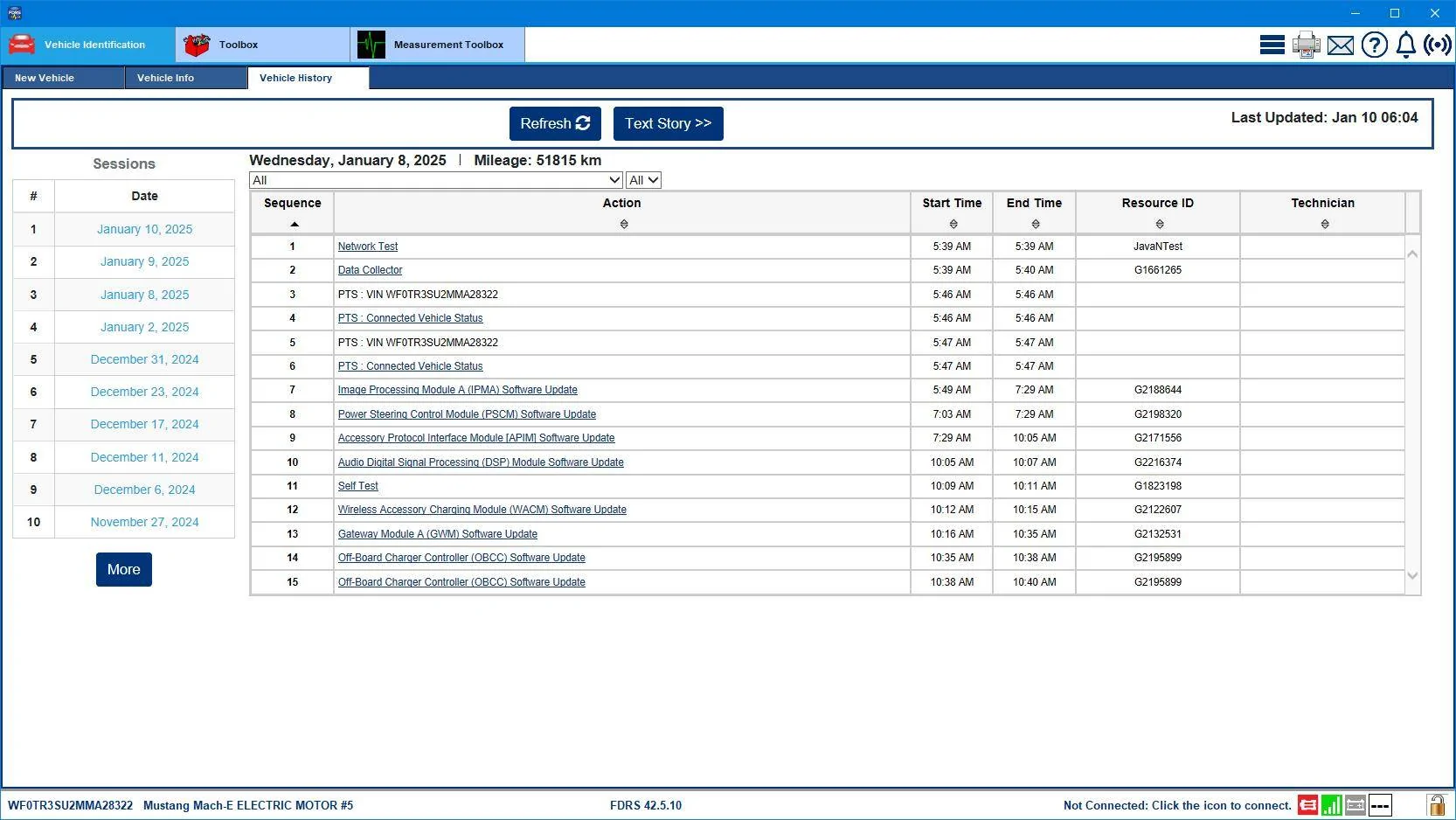Viewport: 1456px width, 820px height.
Task: Open the January 2, 2025 session
Action: 145,327
